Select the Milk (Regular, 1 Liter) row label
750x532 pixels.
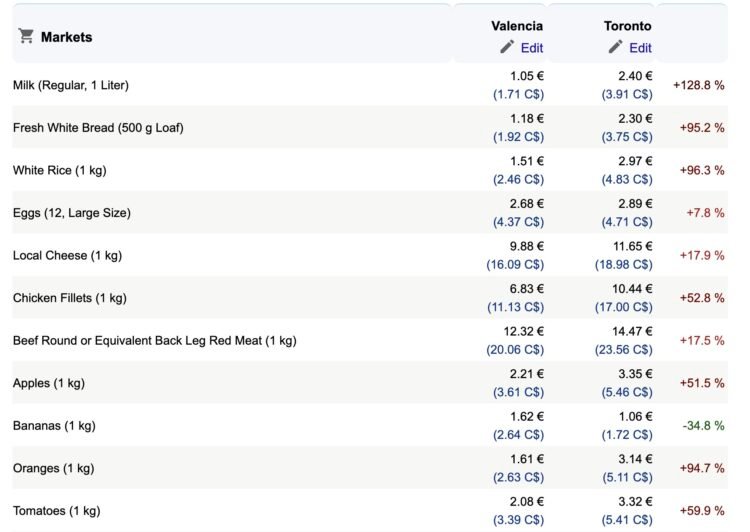(70, 85)
